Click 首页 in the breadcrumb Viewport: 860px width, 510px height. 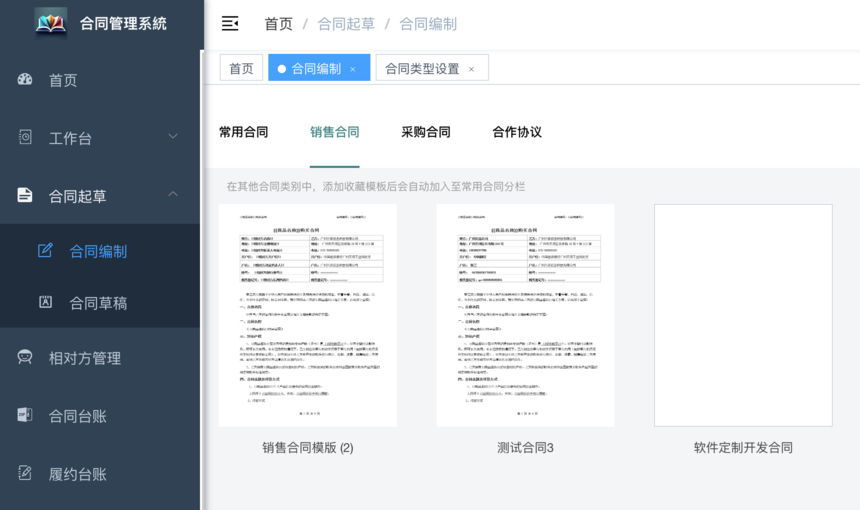[279, 24]
